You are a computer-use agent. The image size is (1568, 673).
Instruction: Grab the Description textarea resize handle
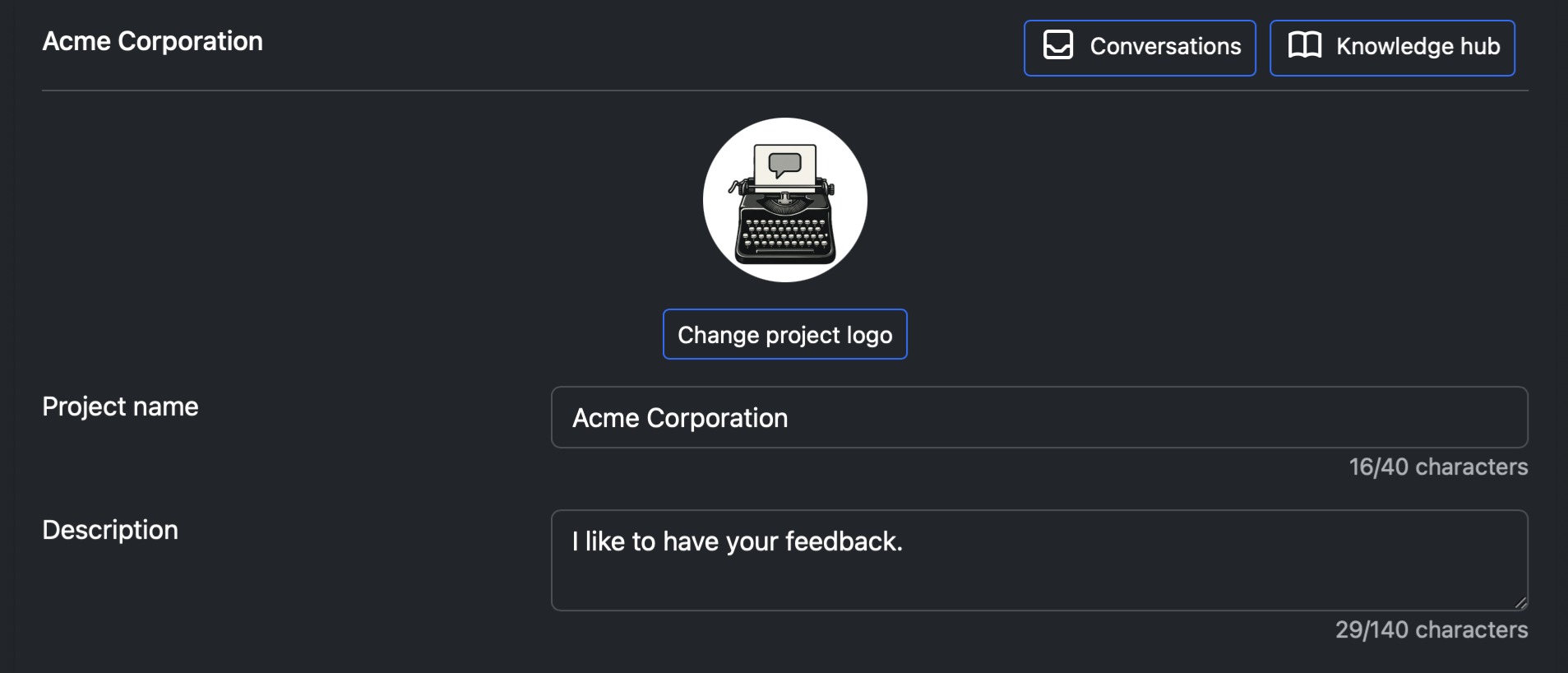pyautogui.click(x=1520, y=603)
